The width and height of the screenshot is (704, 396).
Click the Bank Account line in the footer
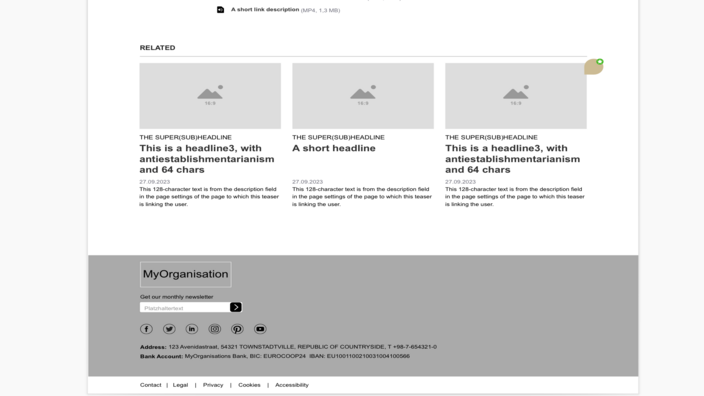tap(275, 356)
